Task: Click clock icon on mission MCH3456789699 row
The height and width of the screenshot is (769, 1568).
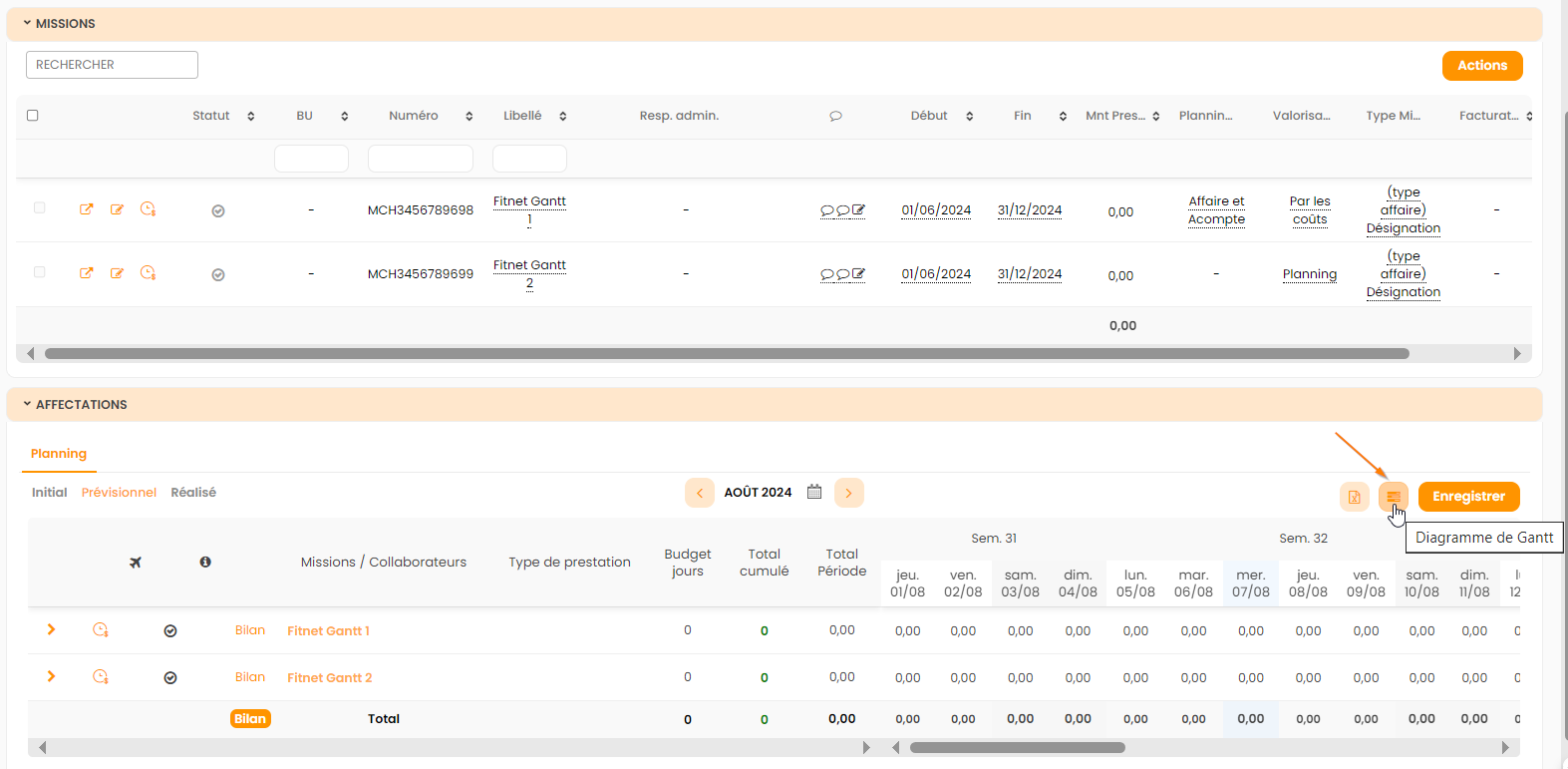Action: coord(148,273)
